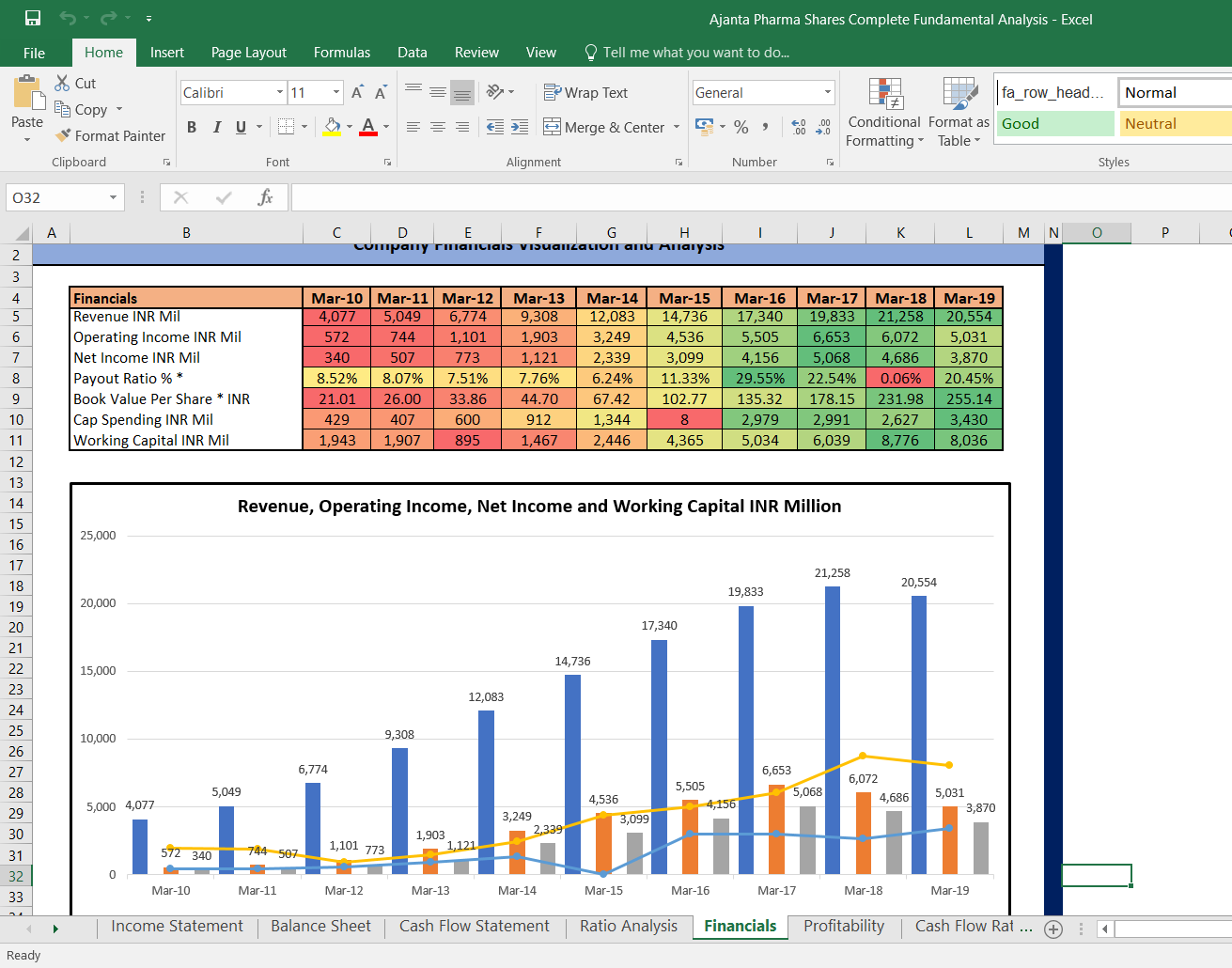Toggle Middle Align vertical alignment
1232x968 pixels.
point(438,92)
